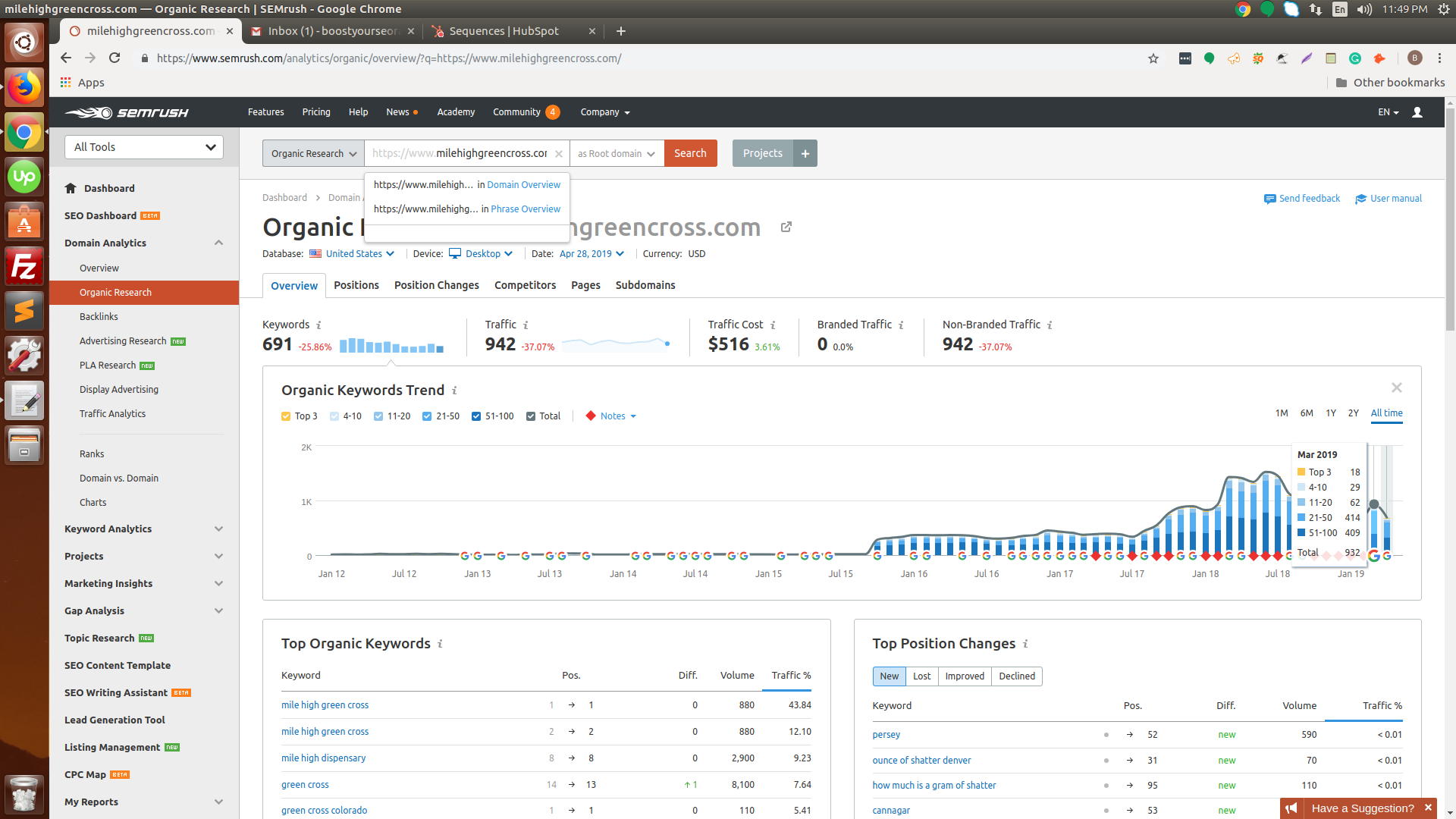Open the All Tools dropdown
The image size is (1456, 819).
point(144,147)
